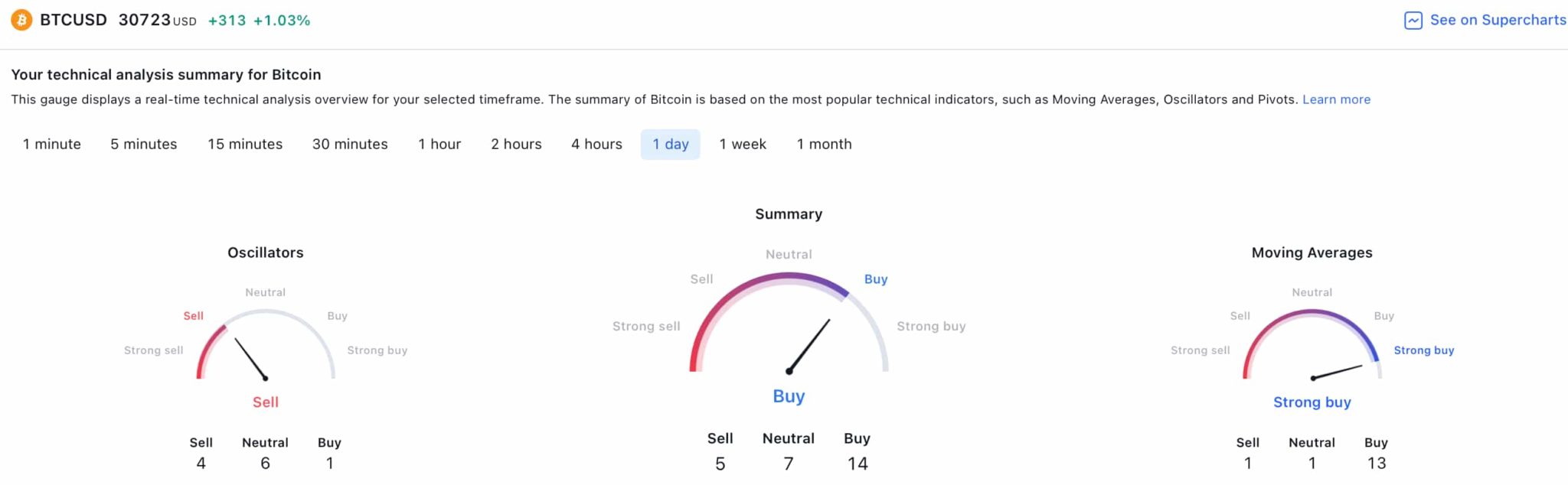Click the Summary gauge needle
Screen dimensions: 1568x485
pyautogui.click(x=809, y=345)
